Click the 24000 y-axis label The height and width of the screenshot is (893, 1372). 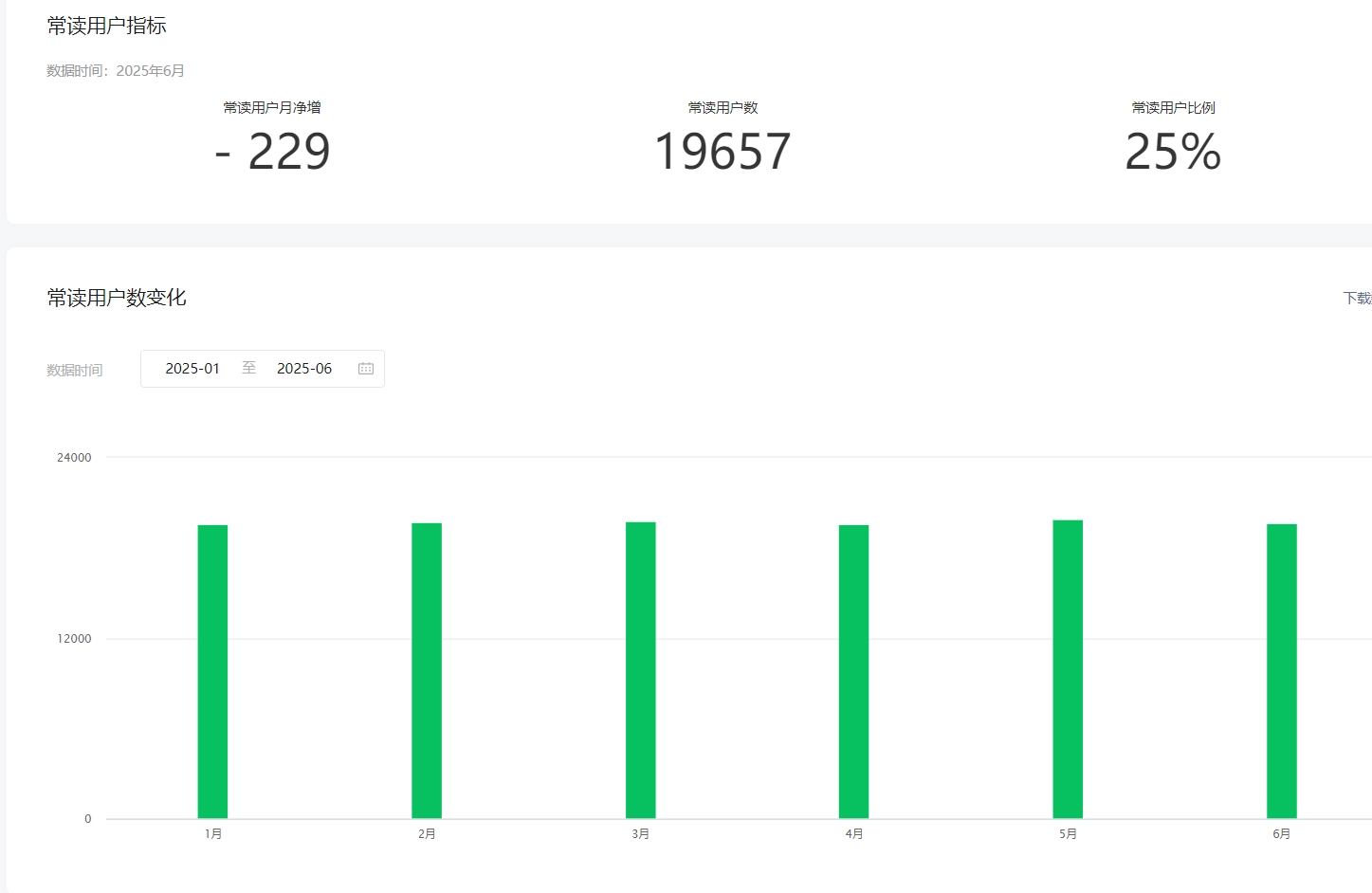[x=74, y=457]
